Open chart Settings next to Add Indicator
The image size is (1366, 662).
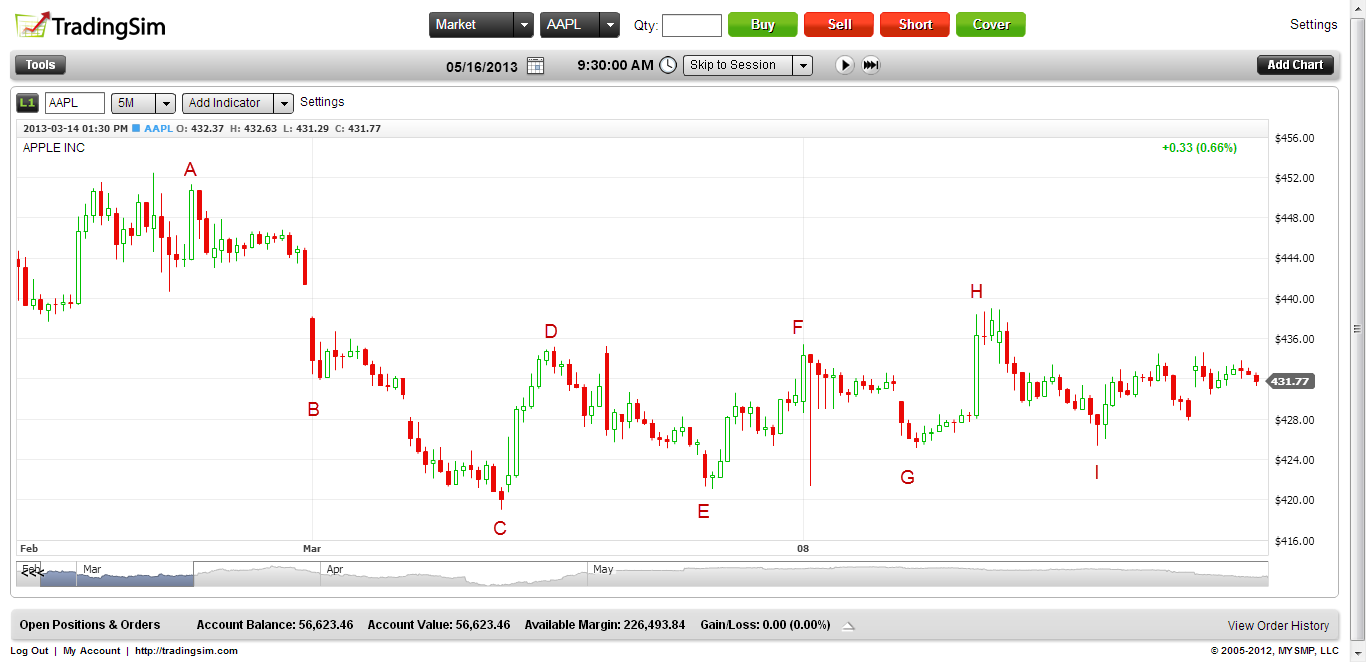pyautogui.click(x=322, y=102)
